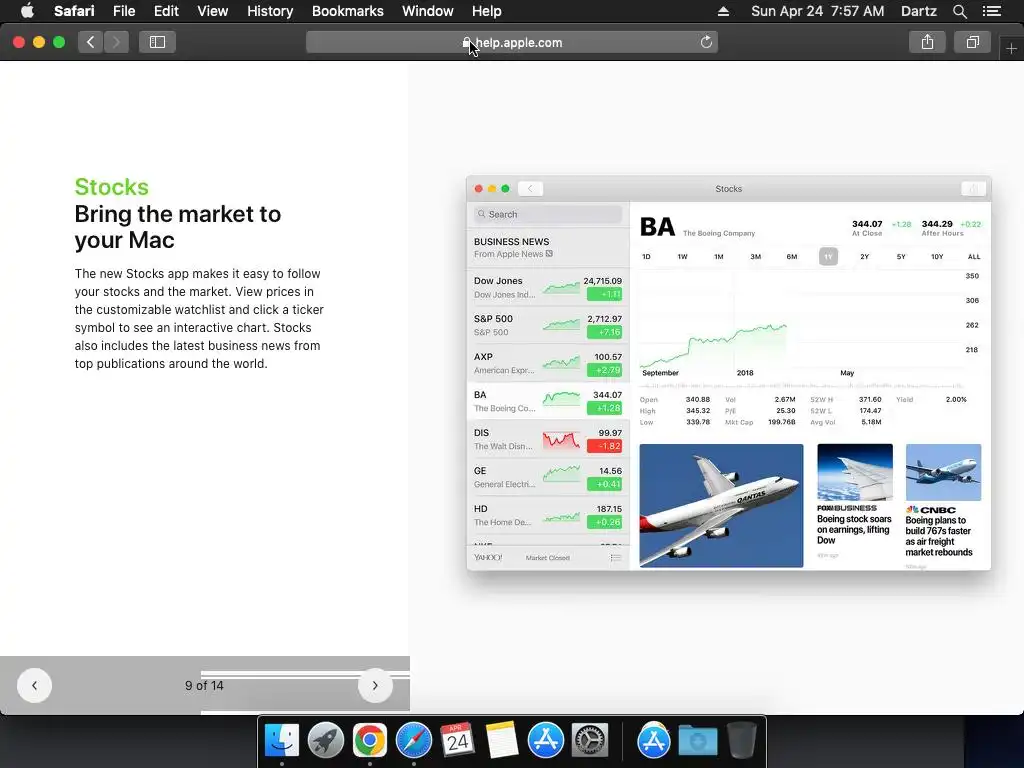This screenshot has width=1024, height=768.
Task: Click the watchlist edit list icon
Action: [615, 558]
